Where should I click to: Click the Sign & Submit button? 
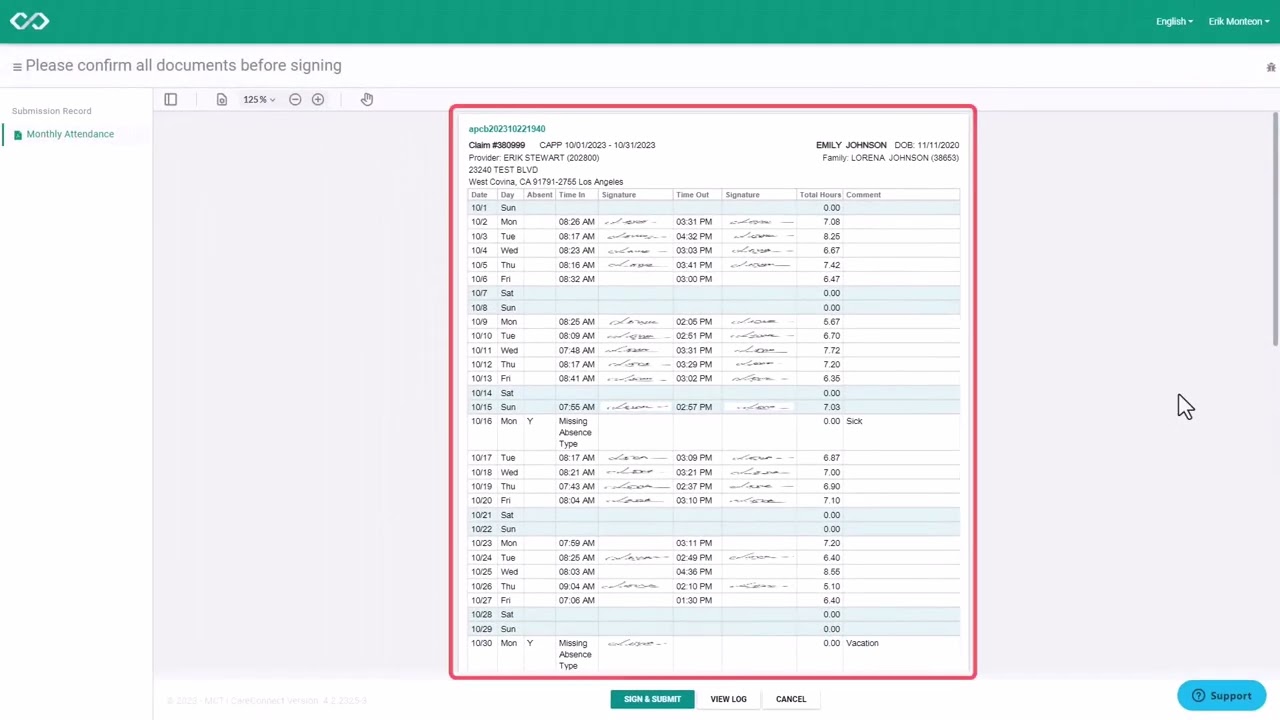[652, 699]
